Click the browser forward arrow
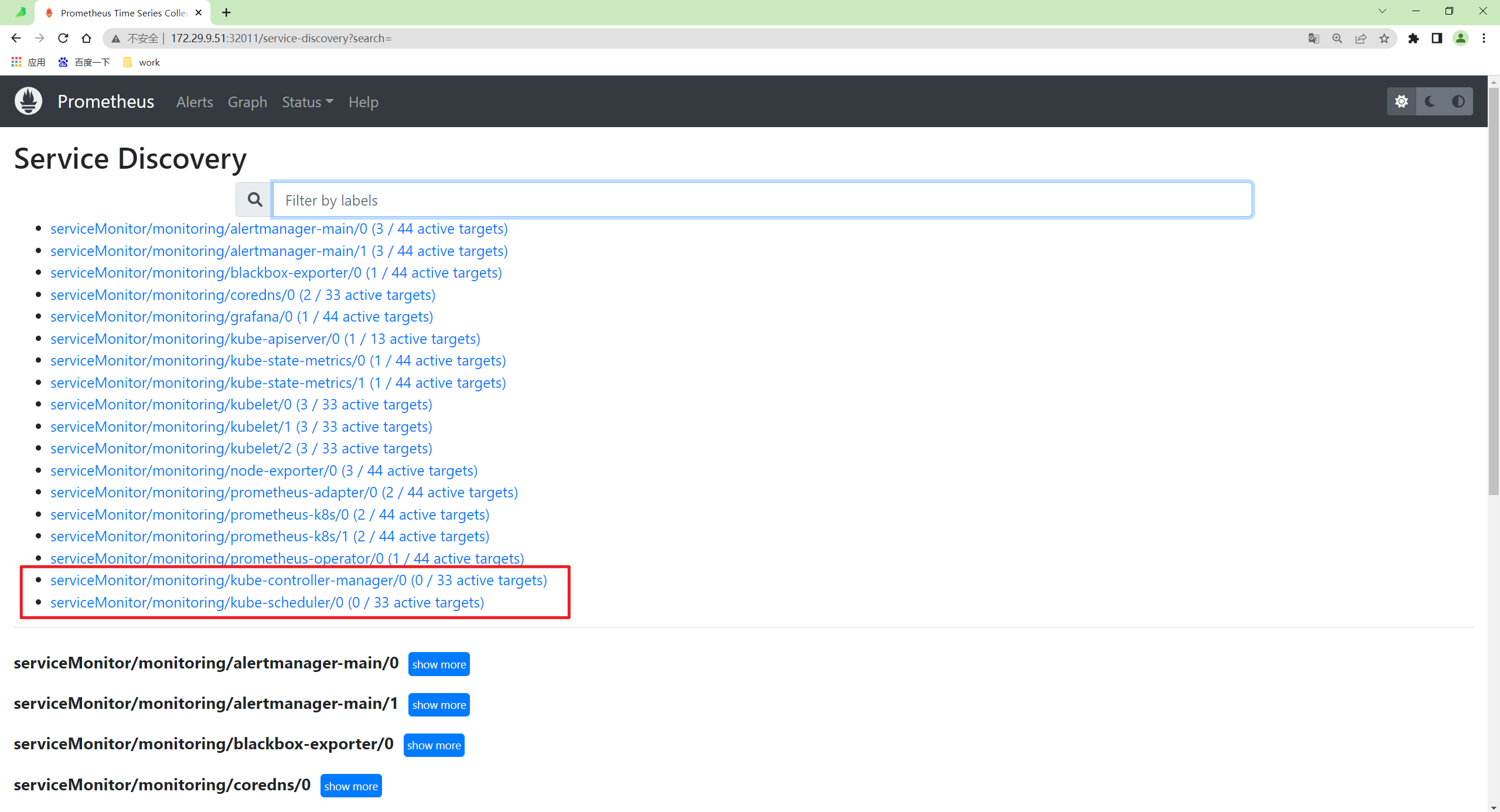1500x812 pixels. point(39,38)
